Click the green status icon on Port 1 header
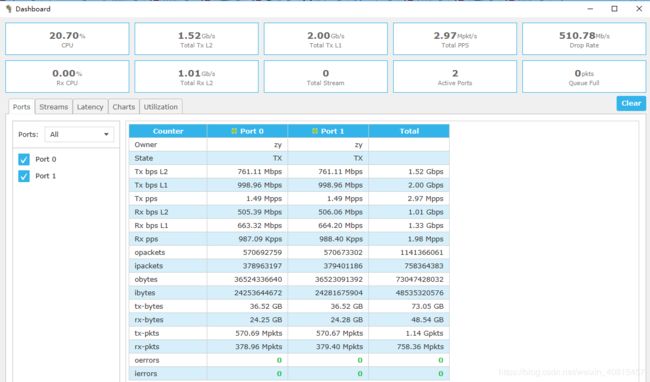650x382 pixels. point(315,131)
